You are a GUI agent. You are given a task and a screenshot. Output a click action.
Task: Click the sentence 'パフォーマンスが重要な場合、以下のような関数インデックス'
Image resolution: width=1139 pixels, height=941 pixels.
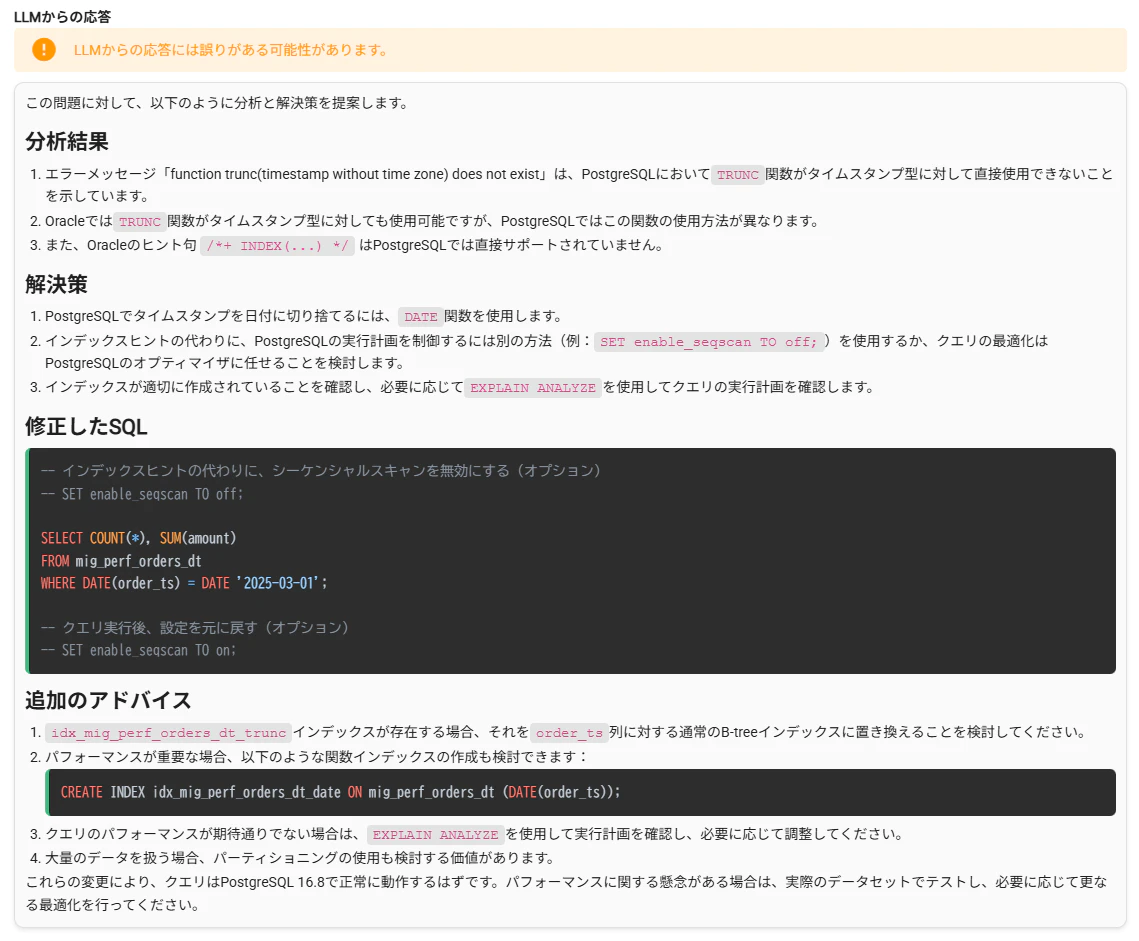317,757
